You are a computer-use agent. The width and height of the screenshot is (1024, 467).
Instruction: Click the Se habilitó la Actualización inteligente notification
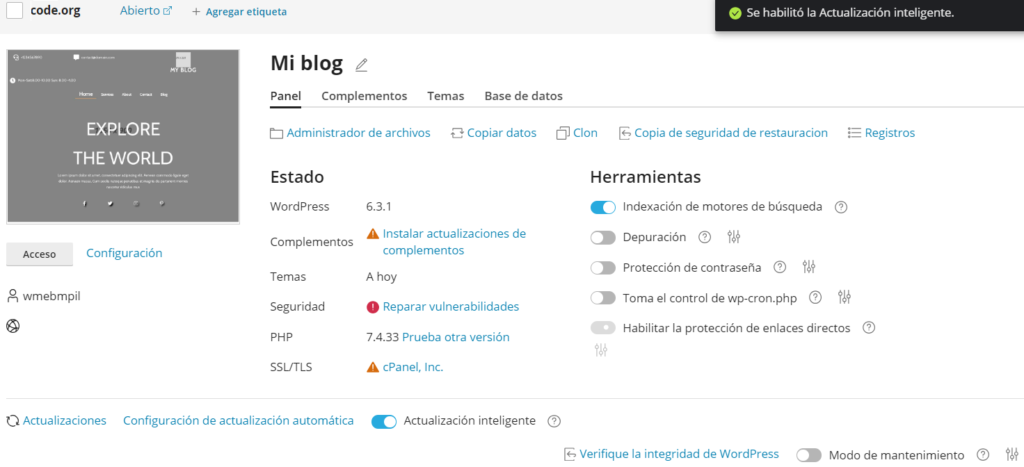pos(869,15)
